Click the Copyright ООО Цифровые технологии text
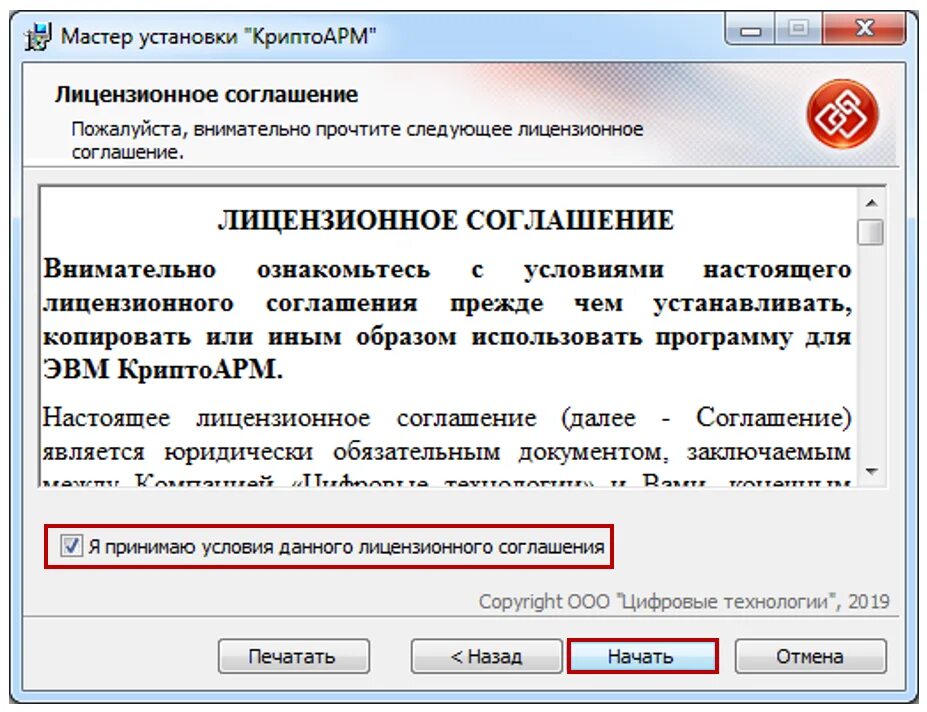Viewport: 927px width, 712px height. click(684, 601)
